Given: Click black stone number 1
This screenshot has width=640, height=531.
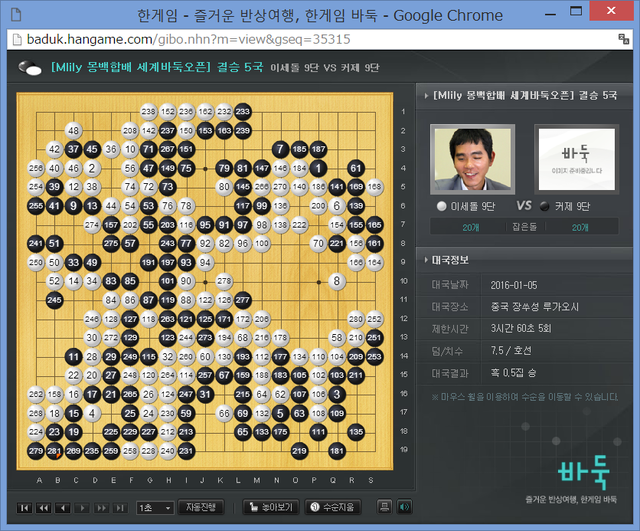Looking at the screenshot, I should click(318, 168).
